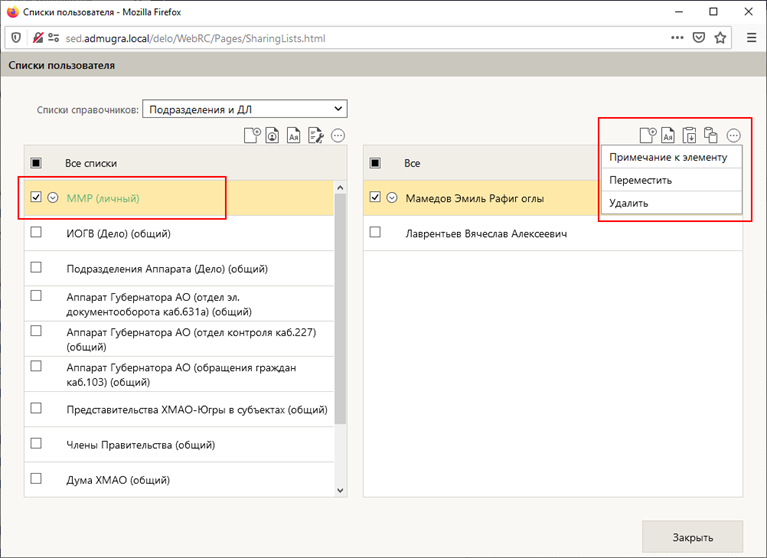Check the Члены Правительства (общий) checkbox

coord(36,443)
